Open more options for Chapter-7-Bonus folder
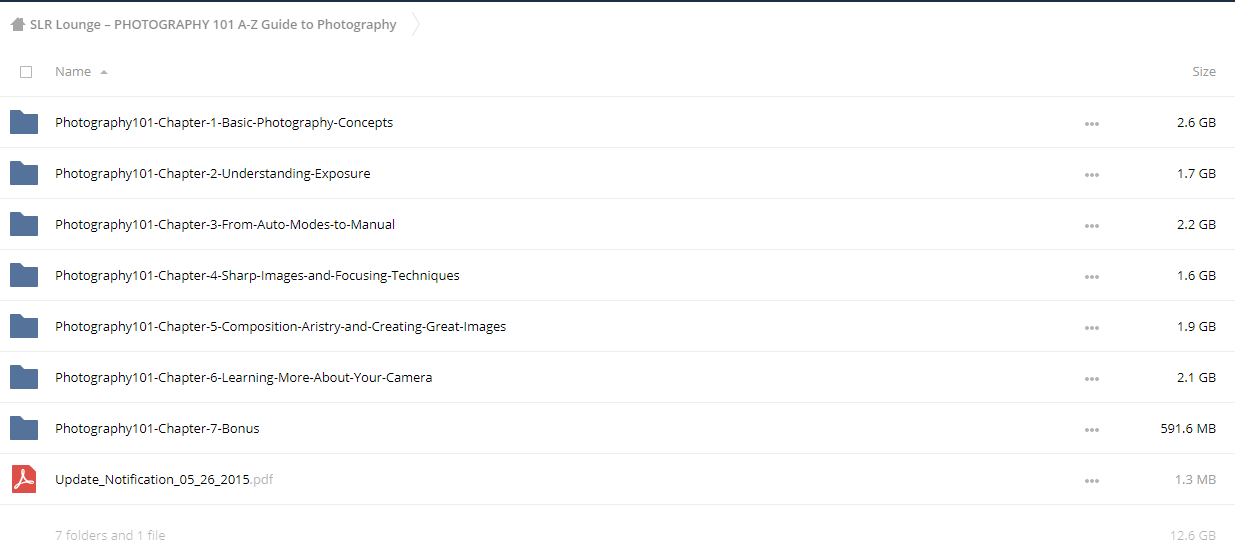 [1091, 430]
